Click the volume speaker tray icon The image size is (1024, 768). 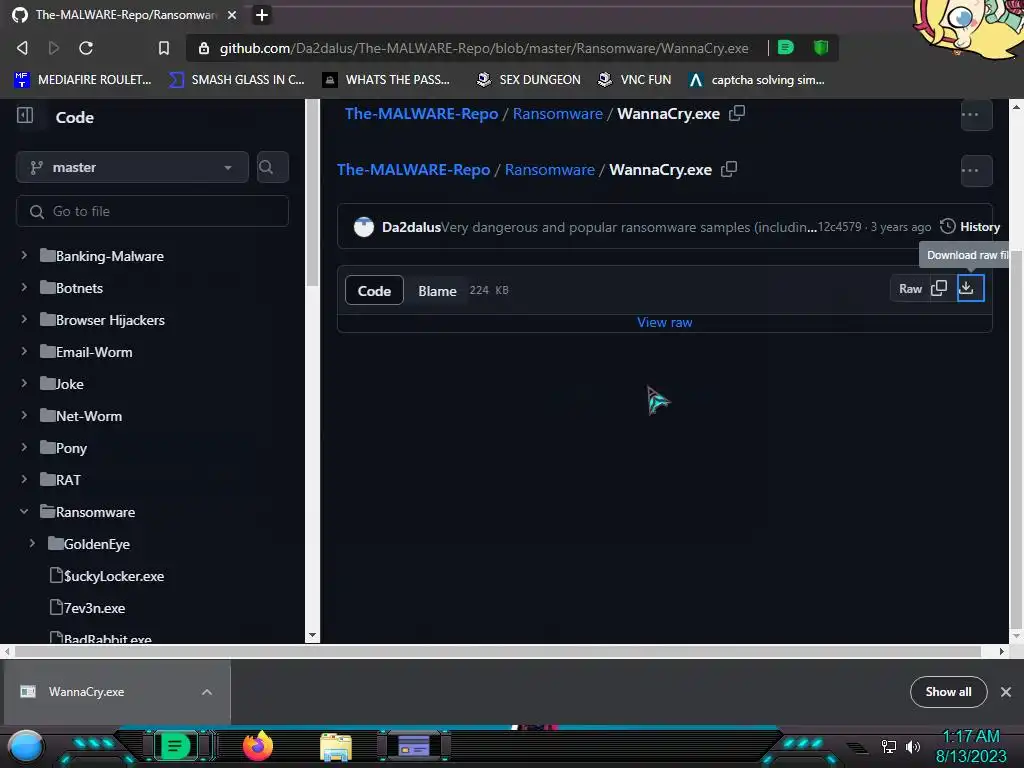[913, 746]
